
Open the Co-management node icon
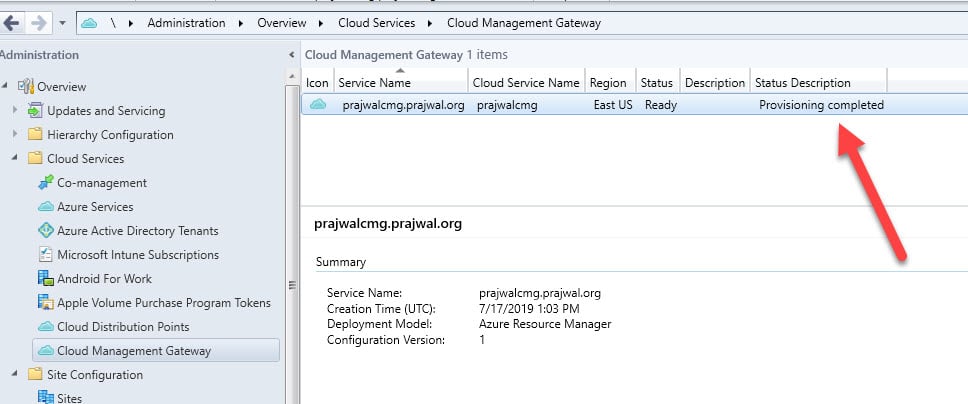[46, 182]
